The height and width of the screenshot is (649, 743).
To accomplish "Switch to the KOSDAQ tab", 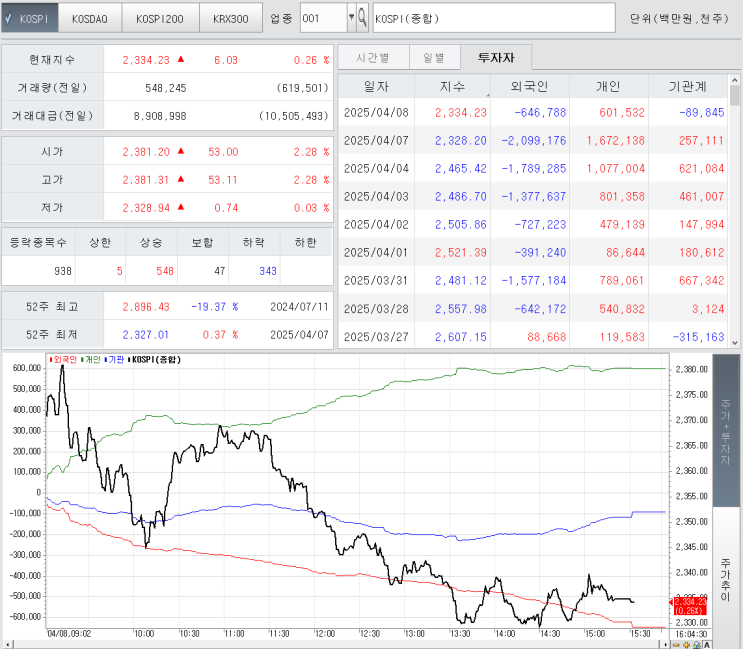I will (x=90, y=18).
